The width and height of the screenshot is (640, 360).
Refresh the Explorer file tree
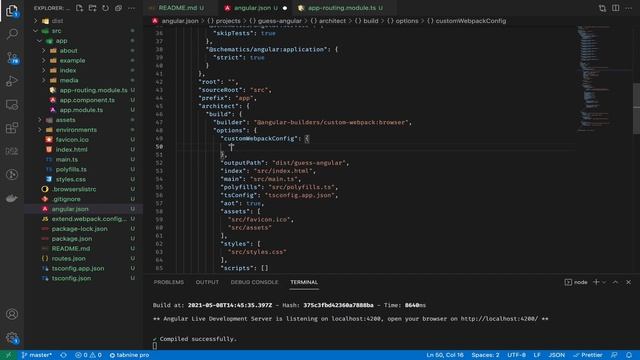click(105, 8)
